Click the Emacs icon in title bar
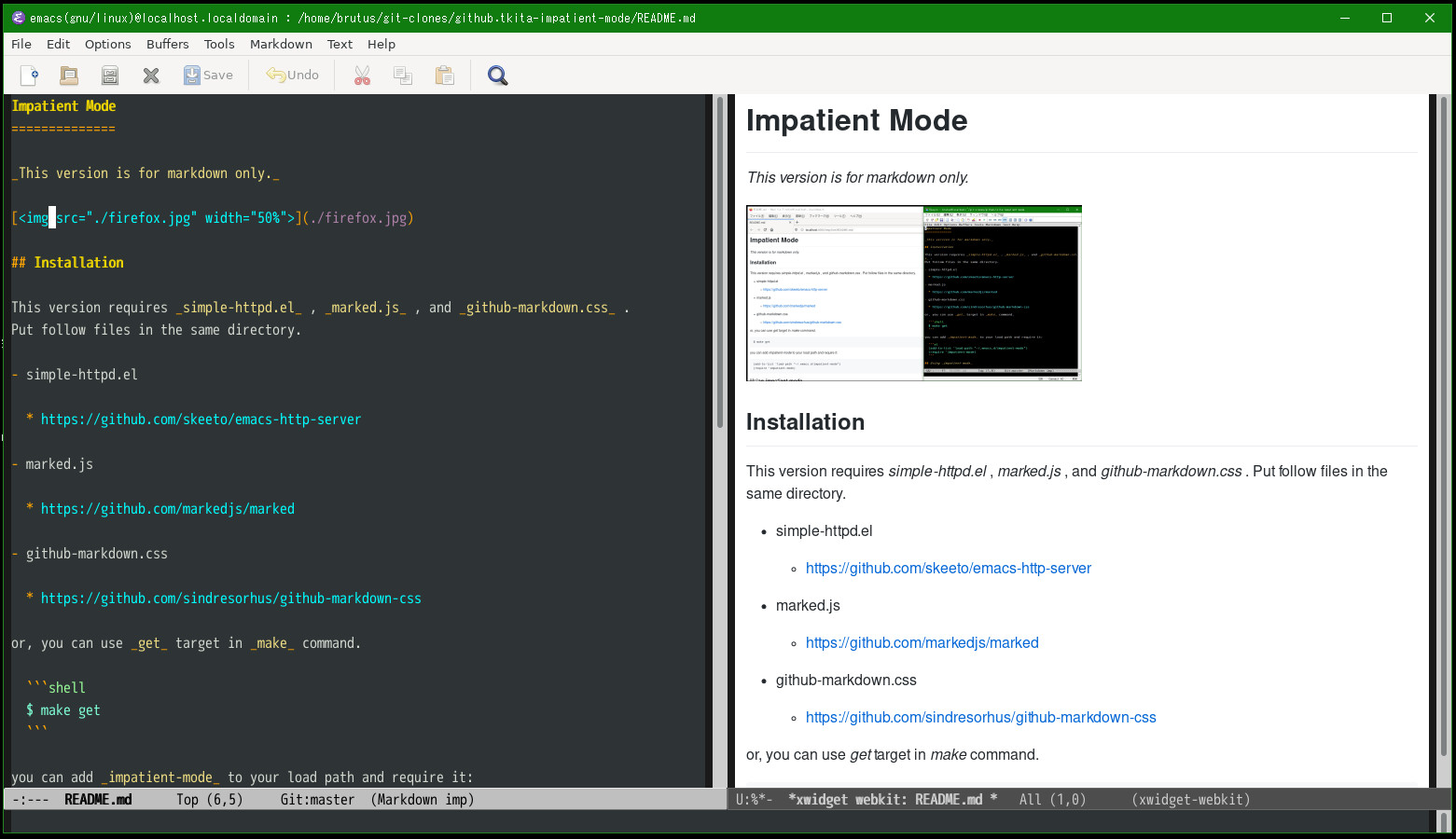The width and height of the screenshot is (1456, 839). (18, 18)
